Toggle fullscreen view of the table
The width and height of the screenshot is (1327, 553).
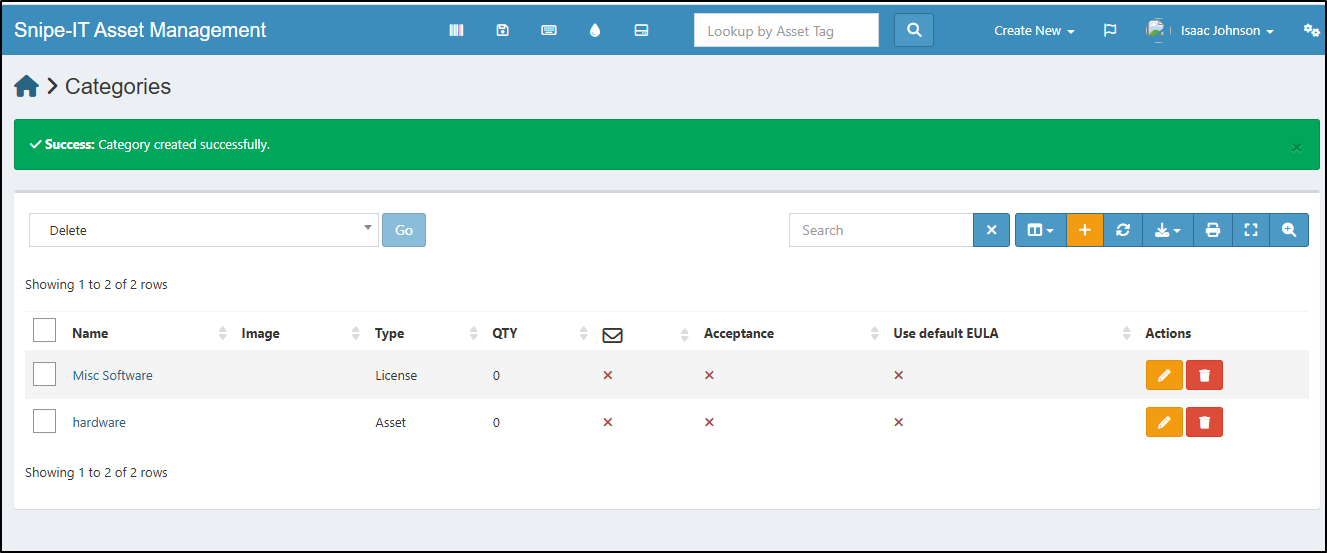tap(1251, 230)
